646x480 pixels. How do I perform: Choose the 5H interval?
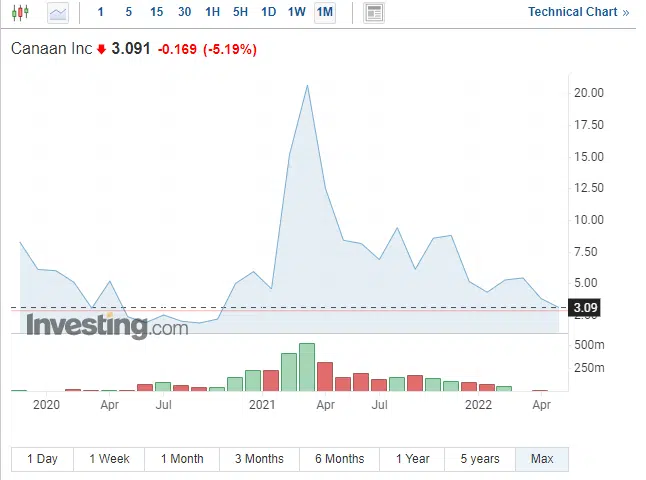click(241, 12)
